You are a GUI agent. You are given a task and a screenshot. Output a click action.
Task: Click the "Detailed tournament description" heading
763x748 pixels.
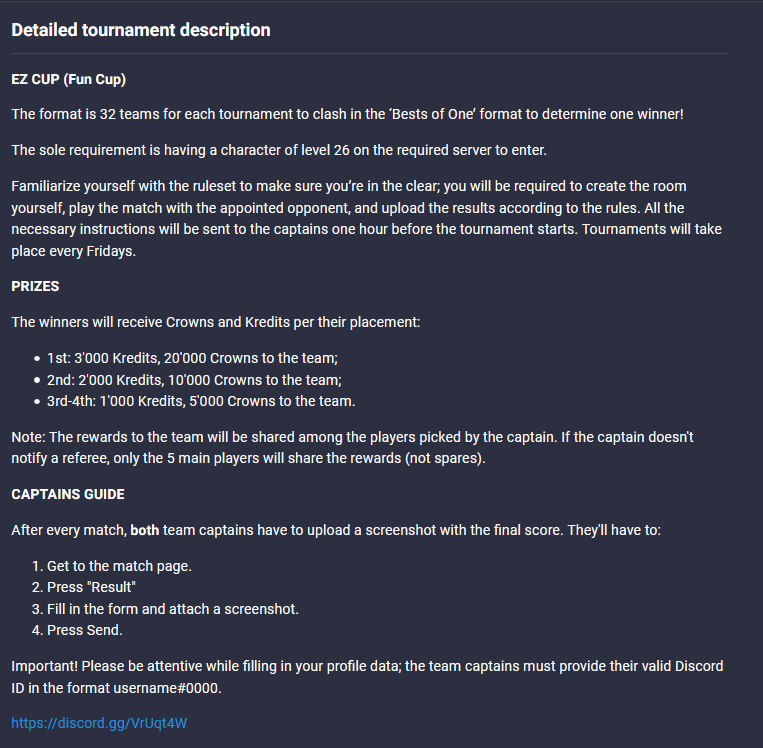click(141, 30)
